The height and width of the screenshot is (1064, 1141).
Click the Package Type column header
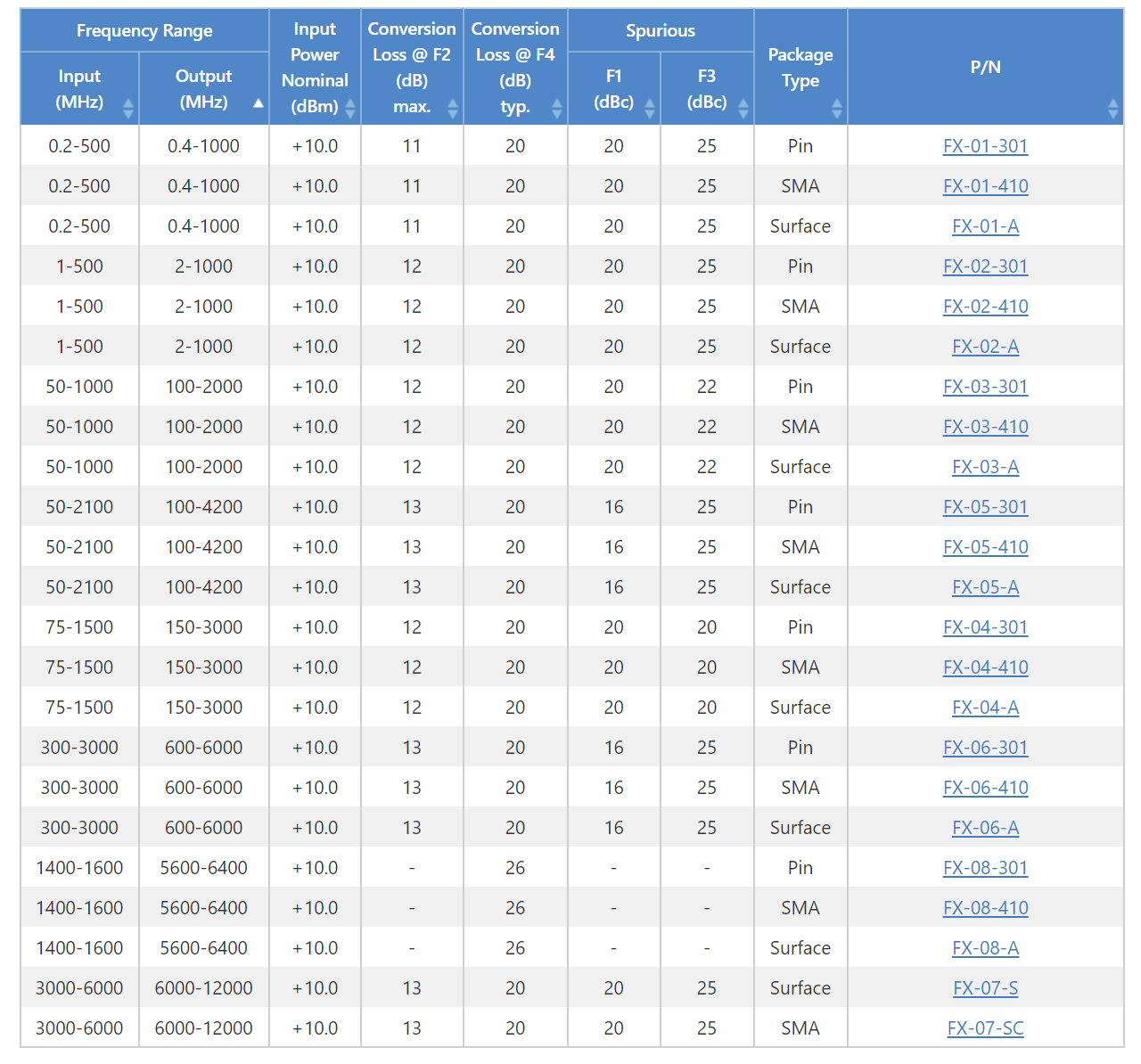pos(800,67)
